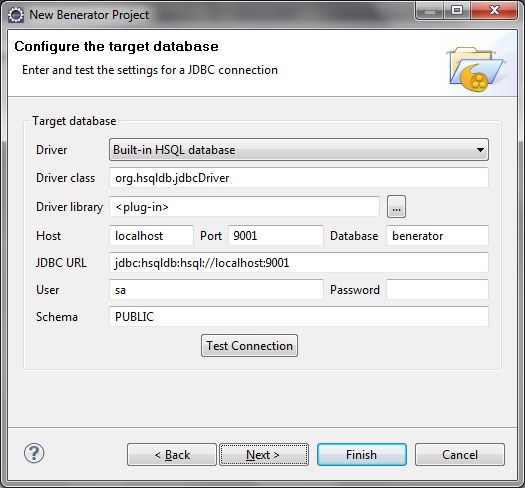Maximize the wizard window
Image resolution: width=525 pixels, height=488 pixels.
click(457, 10)
